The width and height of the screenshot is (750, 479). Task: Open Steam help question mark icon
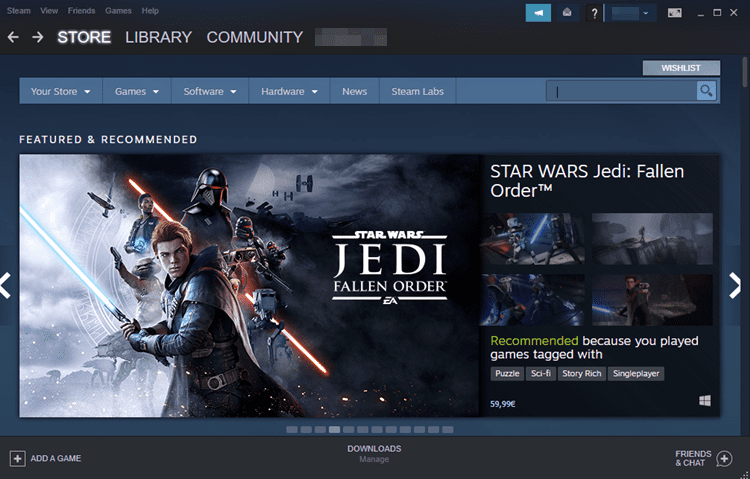tap(594, 13)
